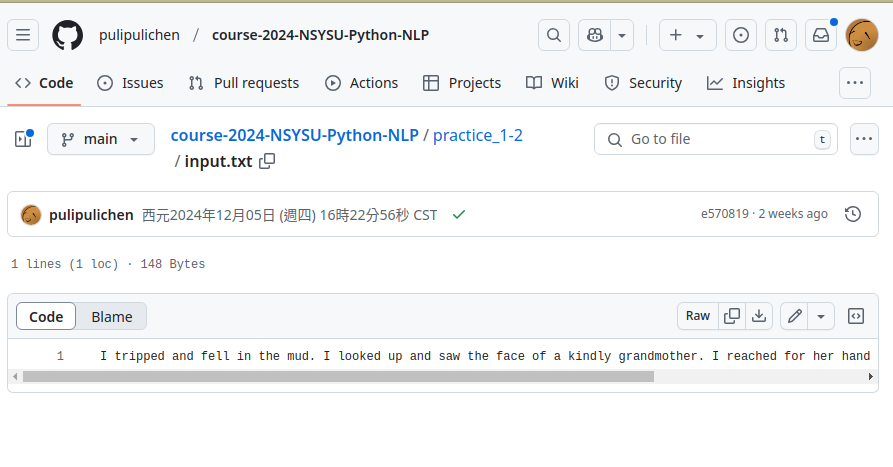Download the raw file
The image size is (893, 467).
pyautogui.click(x=759, y=316)
